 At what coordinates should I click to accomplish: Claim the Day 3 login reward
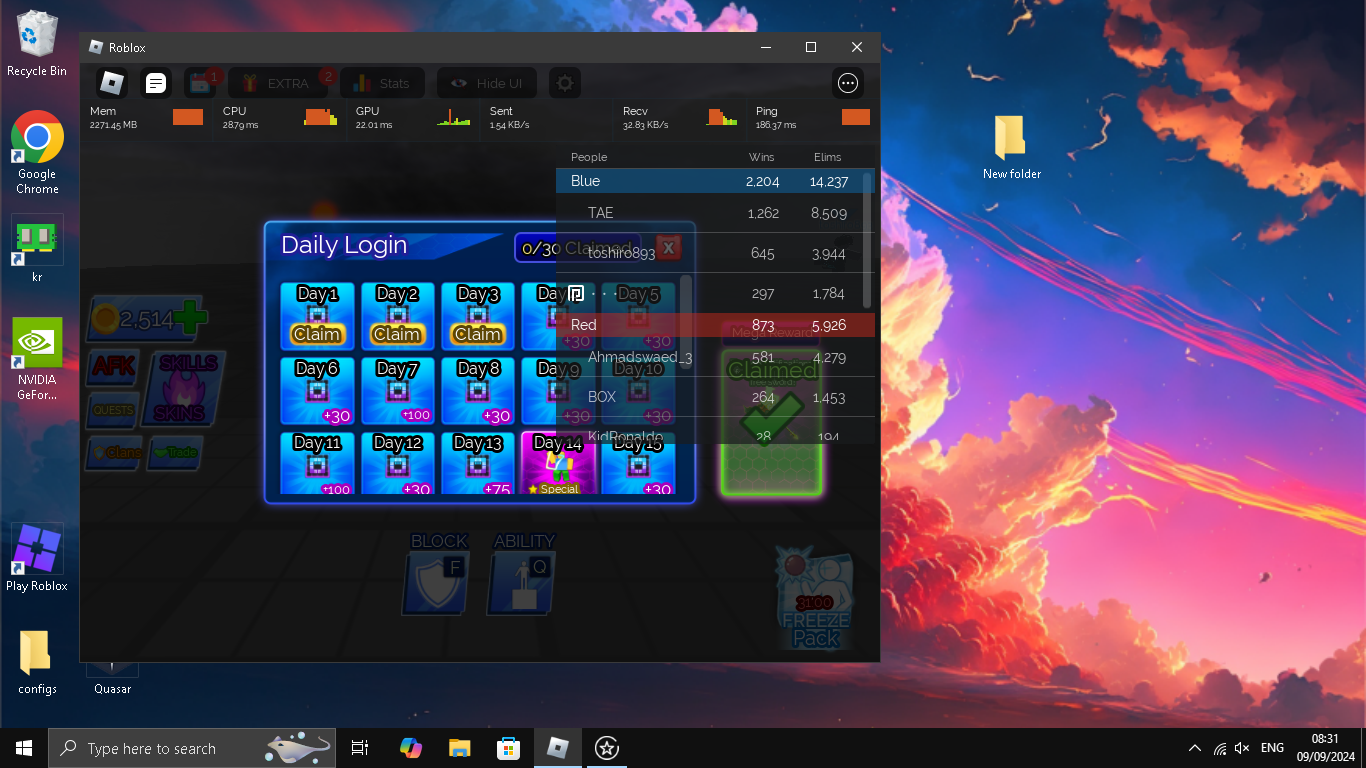pyautogui.click(x=478, y=334)
